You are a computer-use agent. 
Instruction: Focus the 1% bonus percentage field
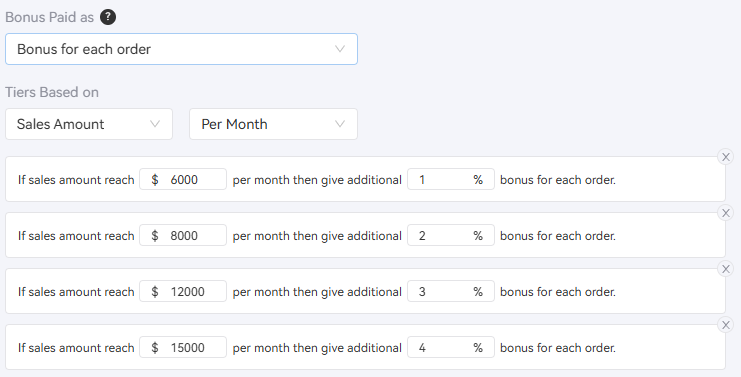(451, 180)
